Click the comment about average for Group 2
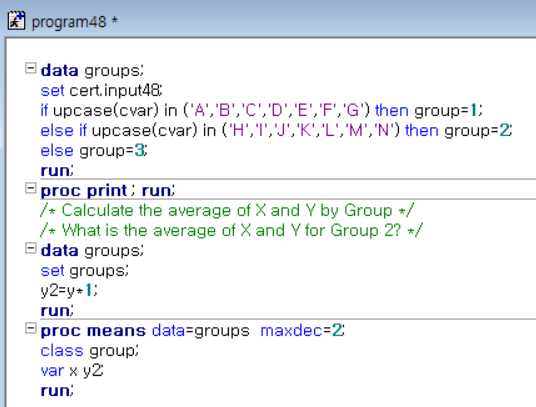 (x=231, y=230)
